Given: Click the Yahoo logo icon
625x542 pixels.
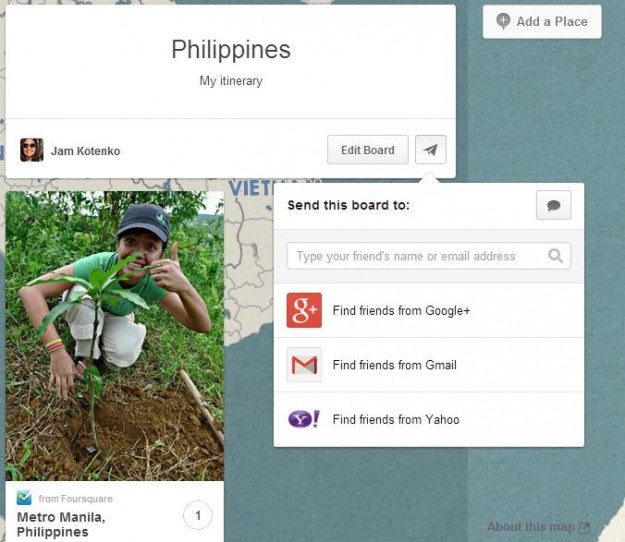Looking at the screenshot, I should tap(304, 419).
